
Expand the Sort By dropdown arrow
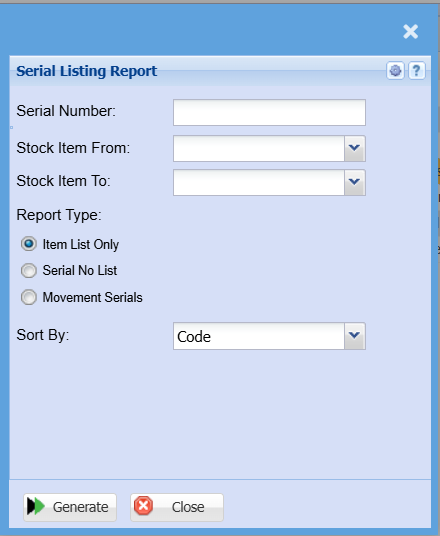355,336
